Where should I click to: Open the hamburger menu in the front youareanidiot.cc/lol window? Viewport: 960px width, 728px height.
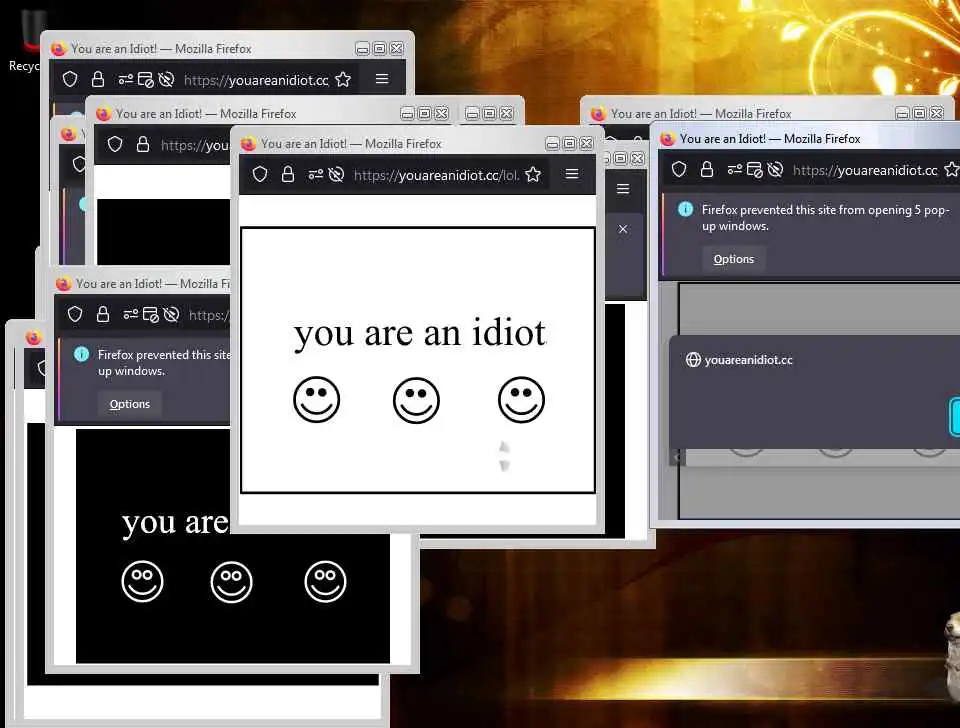tap(572, 174)
